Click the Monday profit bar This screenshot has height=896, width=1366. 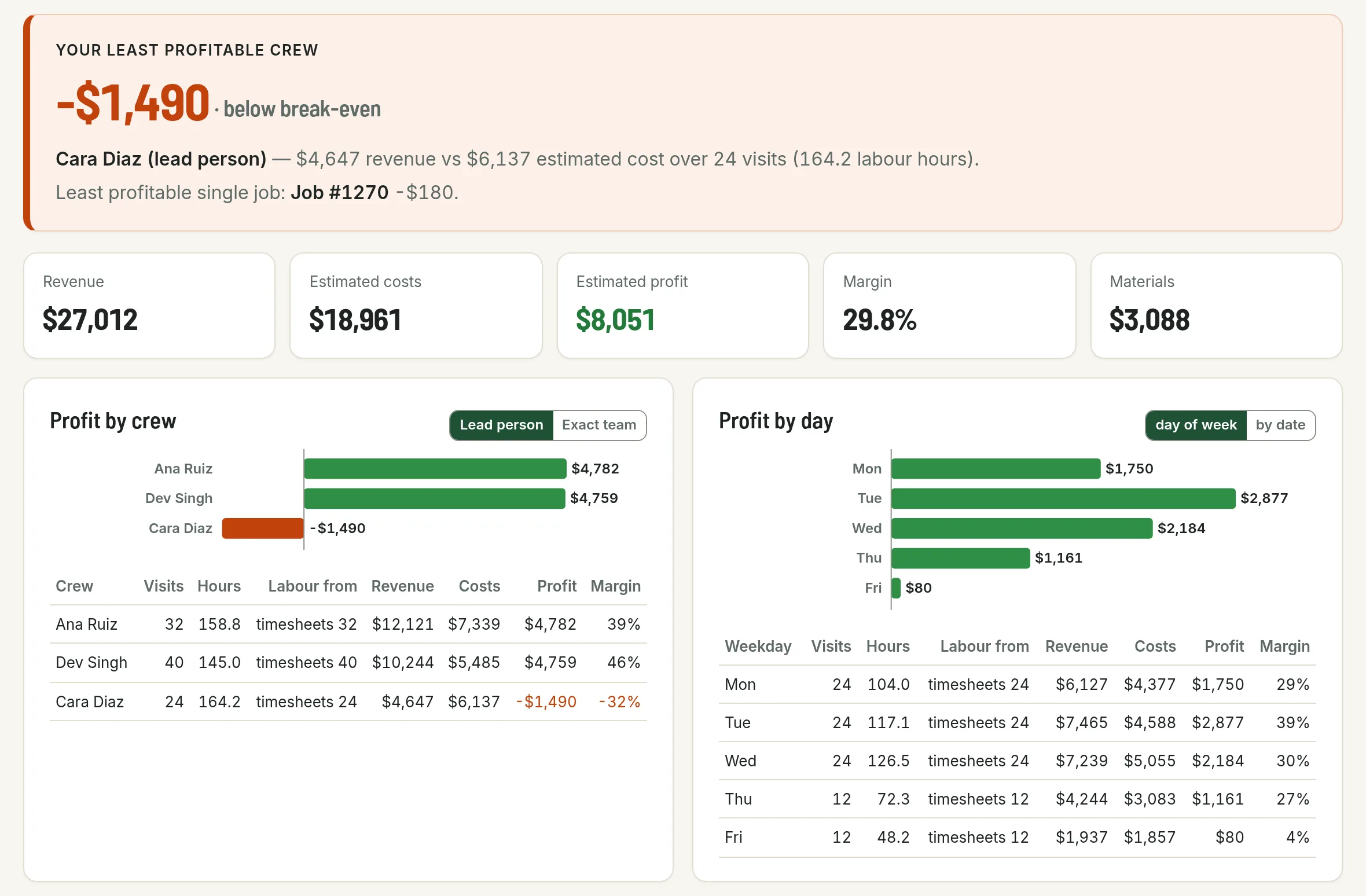coord(996,468)
